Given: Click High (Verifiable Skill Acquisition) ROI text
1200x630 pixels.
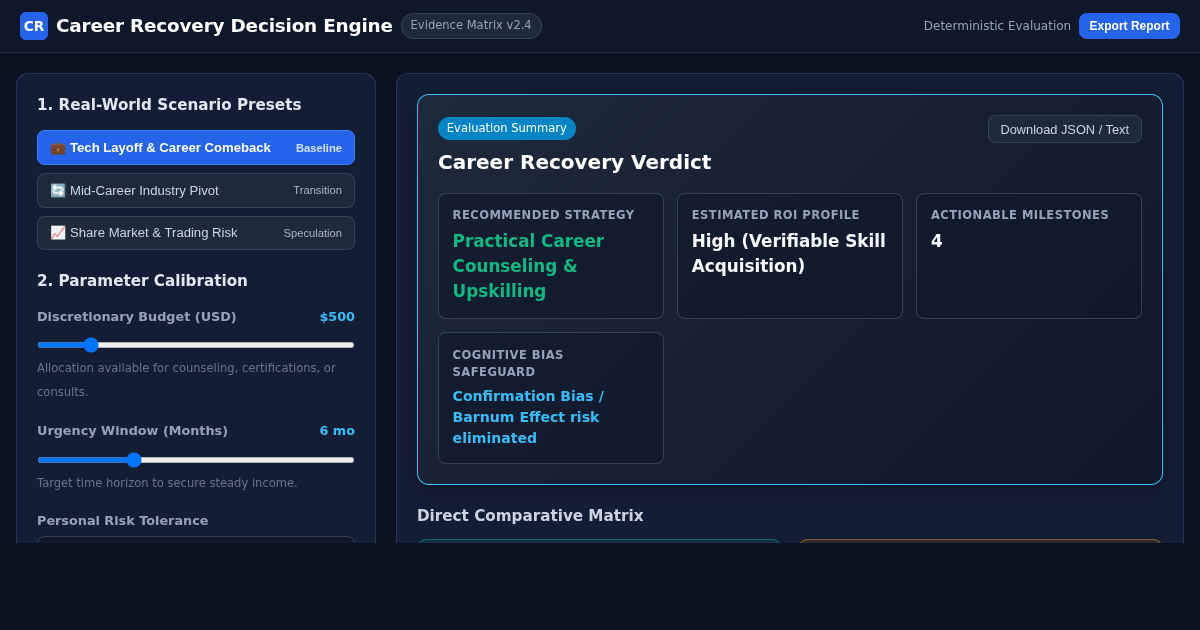Looking at the screenshot, I should (x=789, y=254).
